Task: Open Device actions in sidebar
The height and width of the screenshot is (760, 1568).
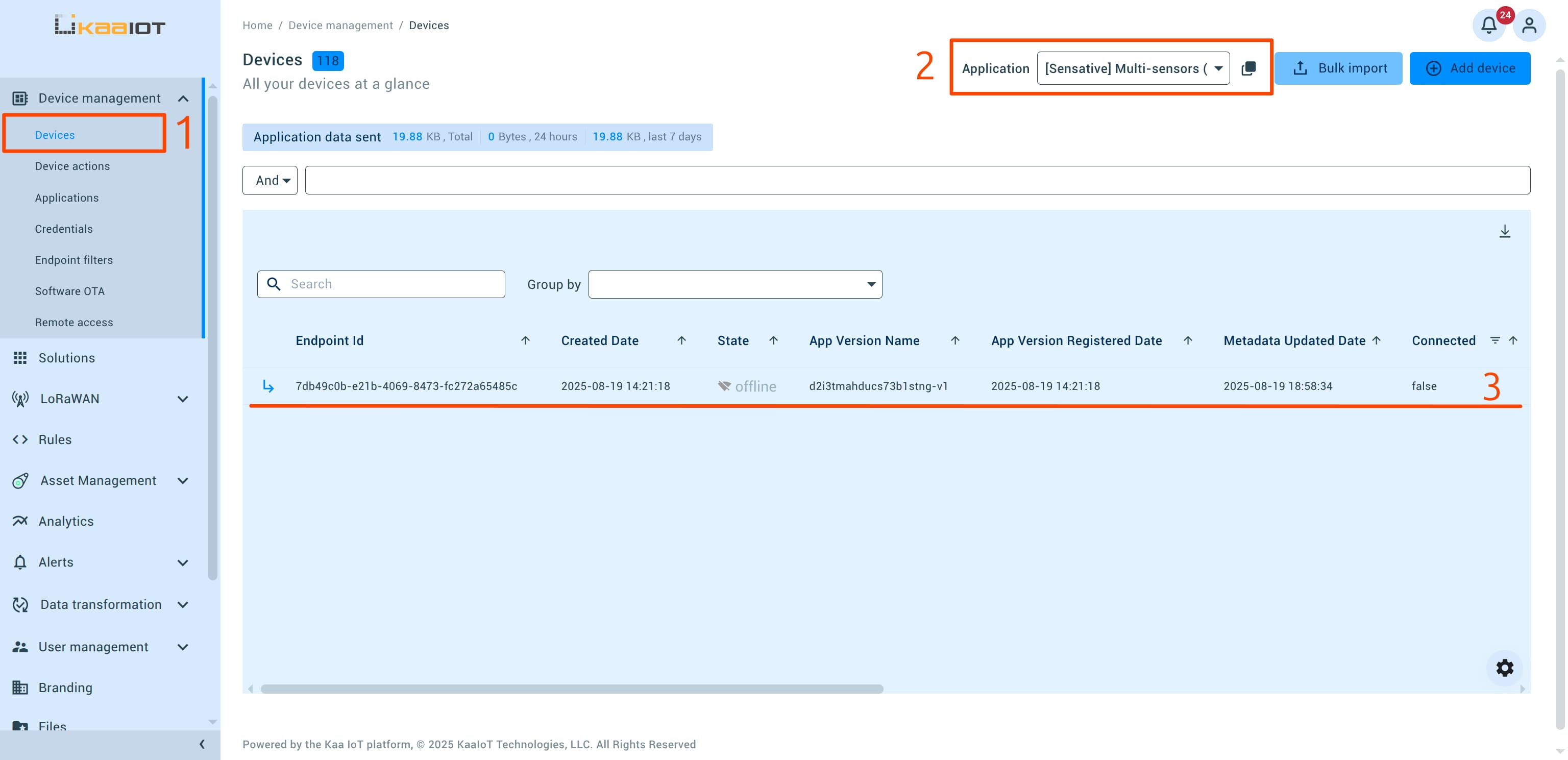Action: click(72, 166)
